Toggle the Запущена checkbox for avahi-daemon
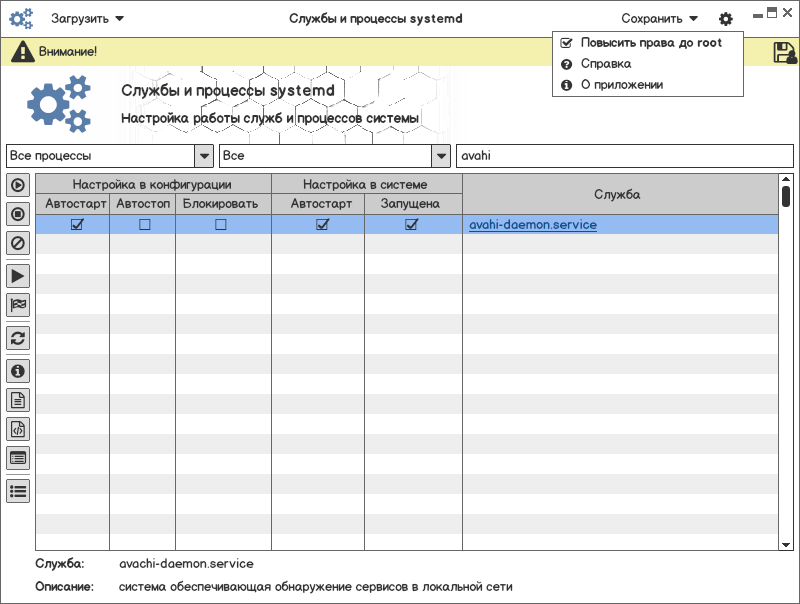Viewport: 800px width, 604px height. pyautogui.click(x=411, y=225)
